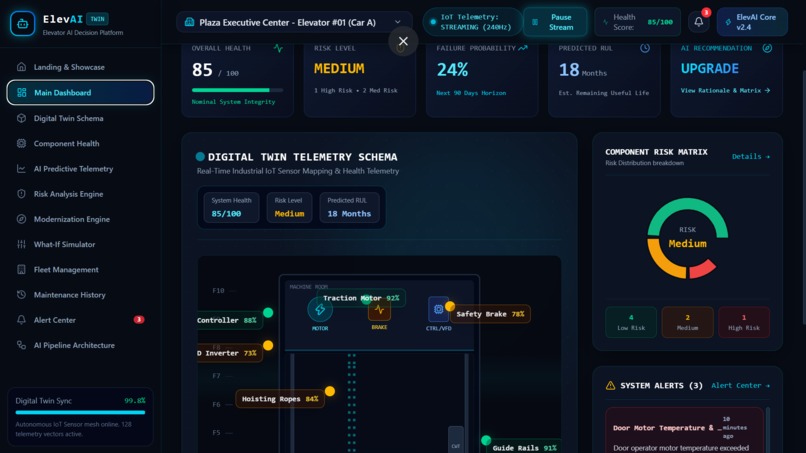This screenshot has width=806, height=453.
Task: Click AI Recommendation compass icon
Action: click(767, 48)
